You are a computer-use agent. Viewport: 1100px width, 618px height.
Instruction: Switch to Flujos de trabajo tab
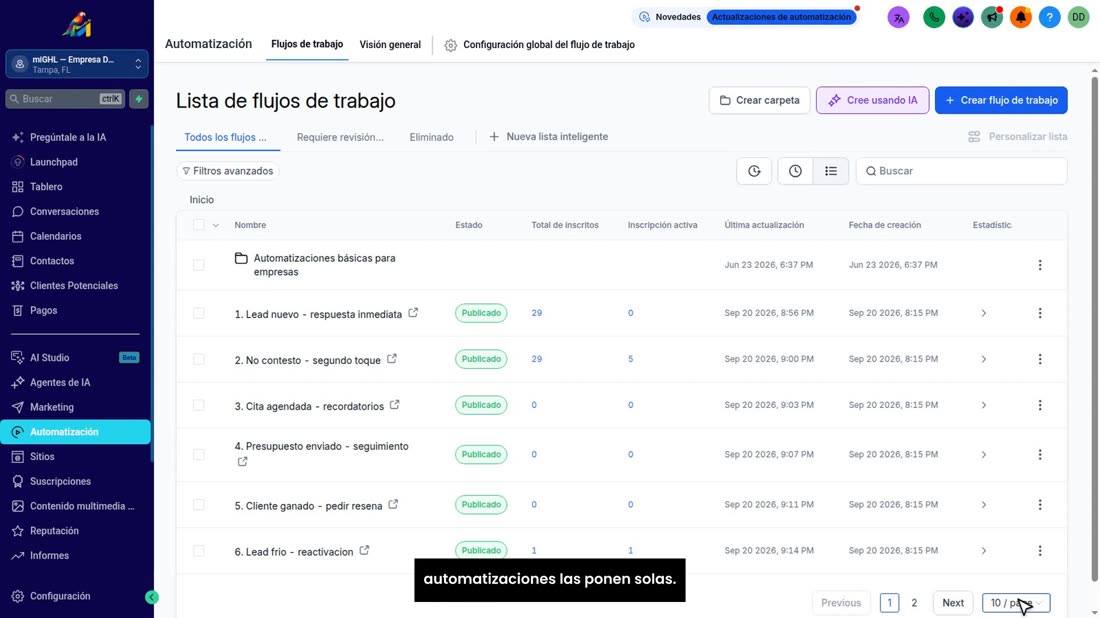[307, 44]
